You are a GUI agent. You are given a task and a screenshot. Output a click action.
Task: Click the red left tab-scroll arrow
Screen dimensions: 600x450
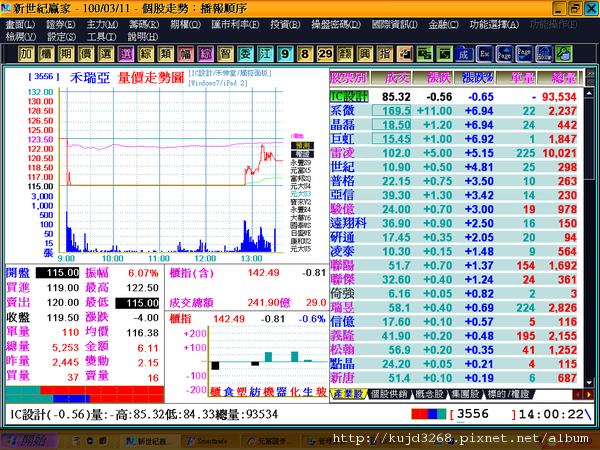(x=578, y=394)
